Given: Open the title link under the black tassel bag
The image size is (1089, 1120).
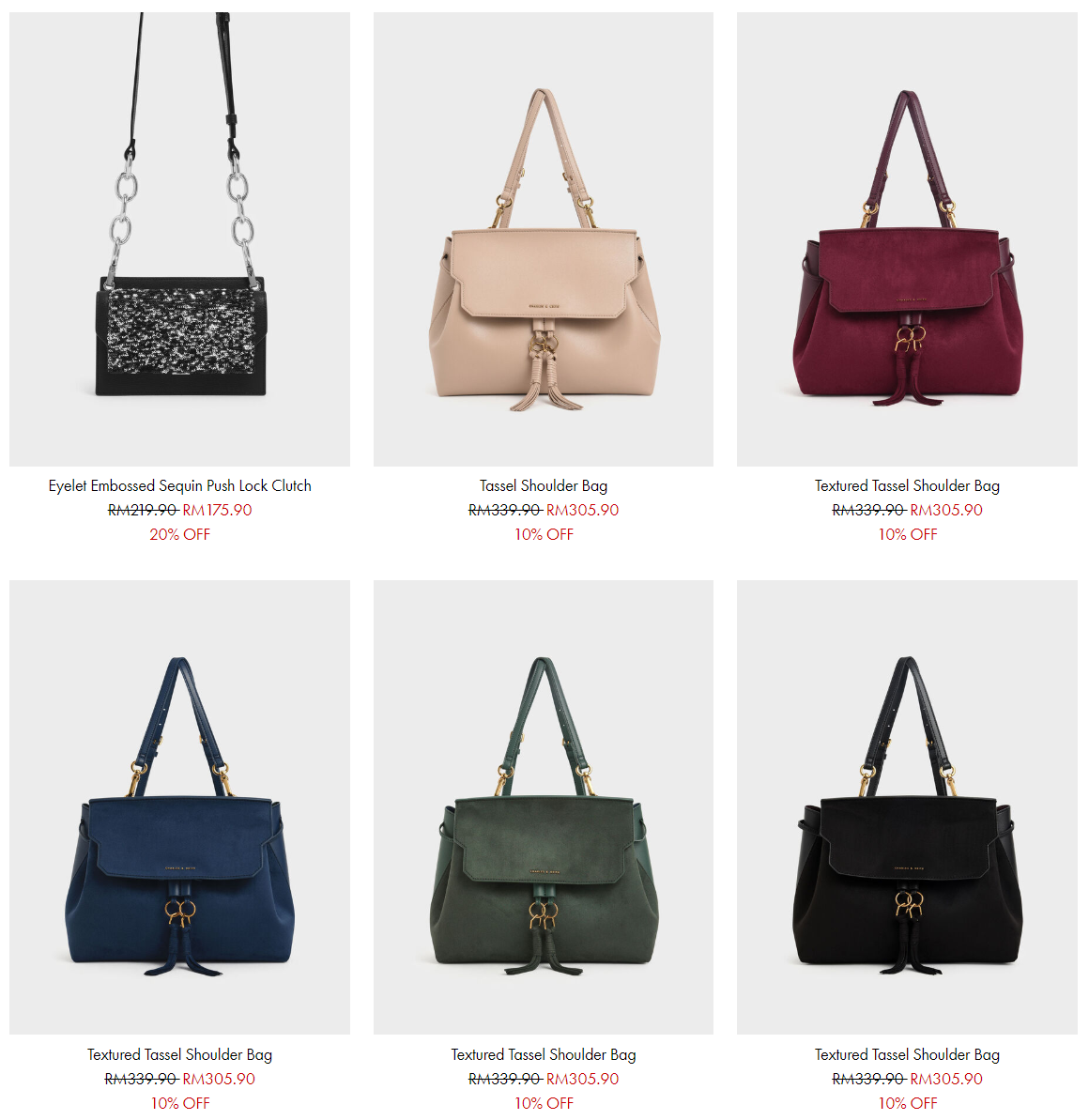Looking at the screenshot, I should 907,1054.
